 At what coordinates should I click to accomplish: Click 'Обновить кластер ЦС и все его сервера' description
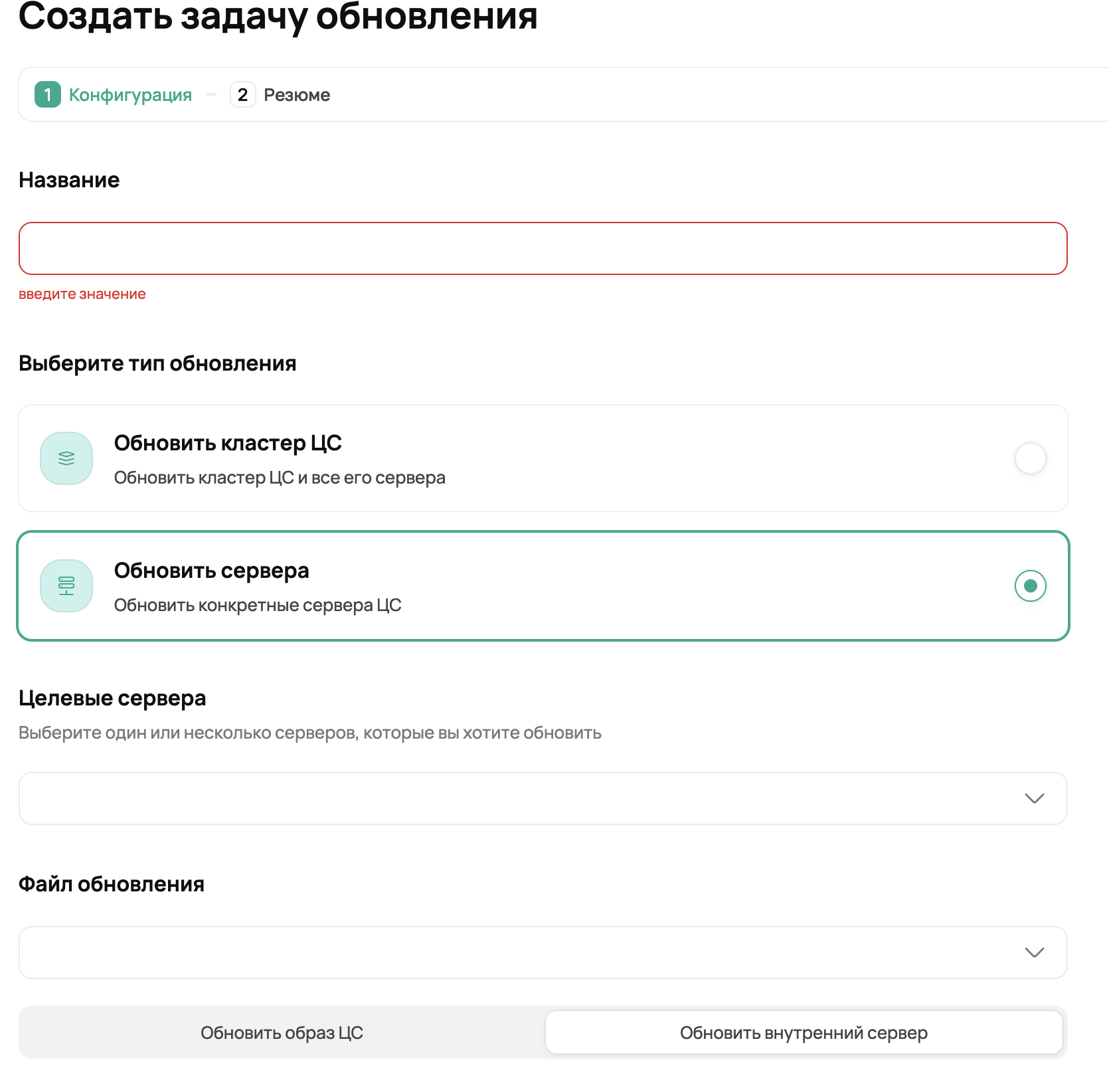pos(280,478)
